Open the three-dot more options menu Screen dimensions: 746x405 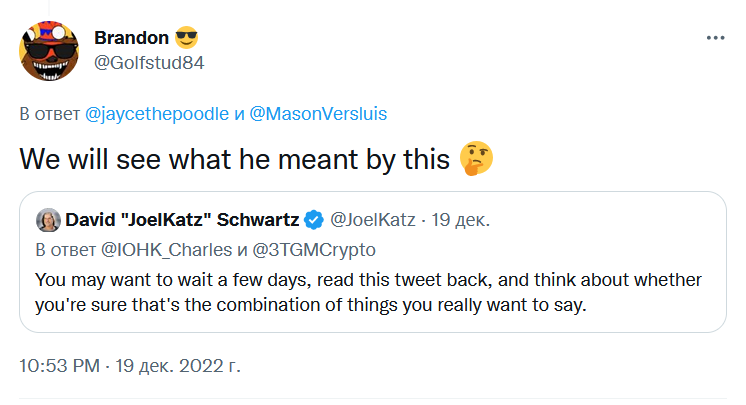coord(715,37)
